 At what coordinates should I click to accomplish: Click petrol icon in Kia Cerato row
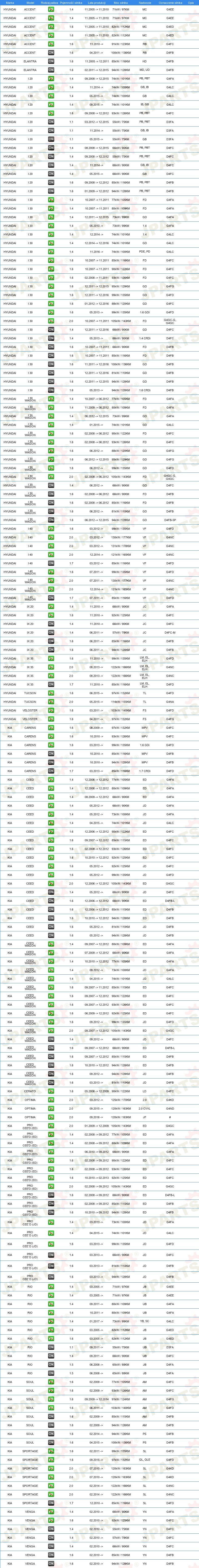pos(51,1091)
